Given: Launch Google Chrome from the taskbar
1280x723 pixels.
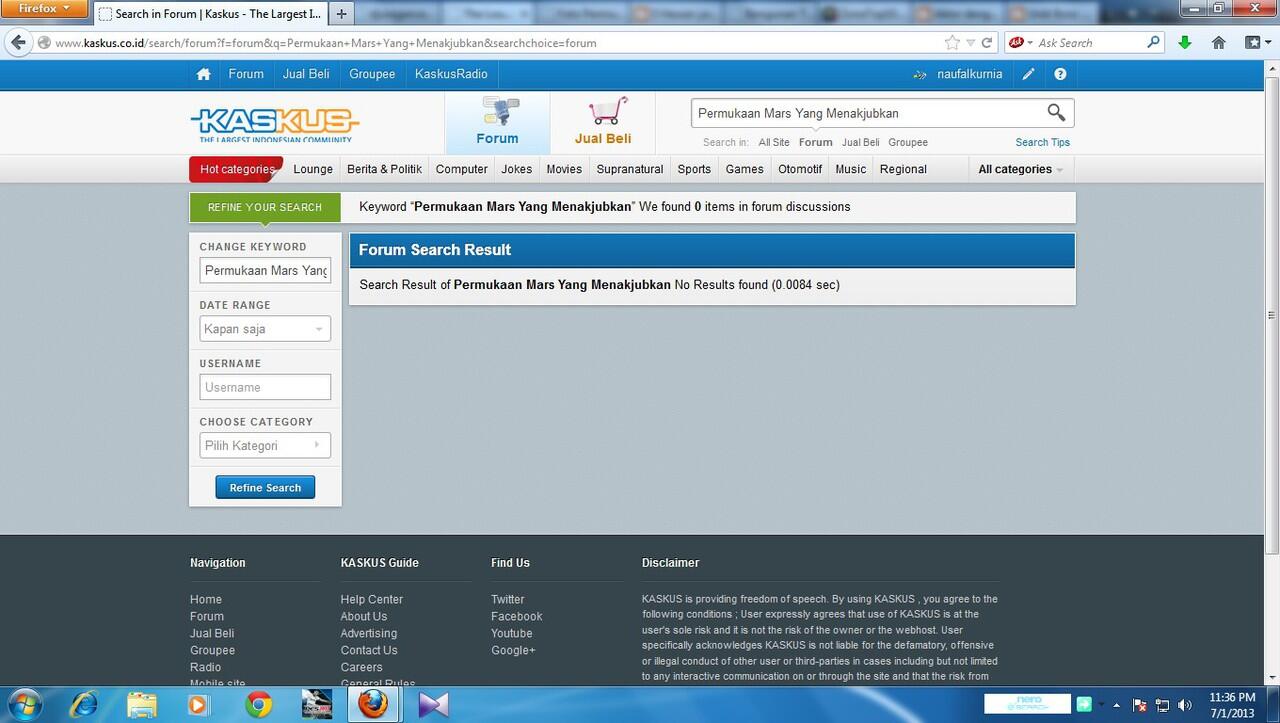Looking at the screenshot, I should [258, 704].
